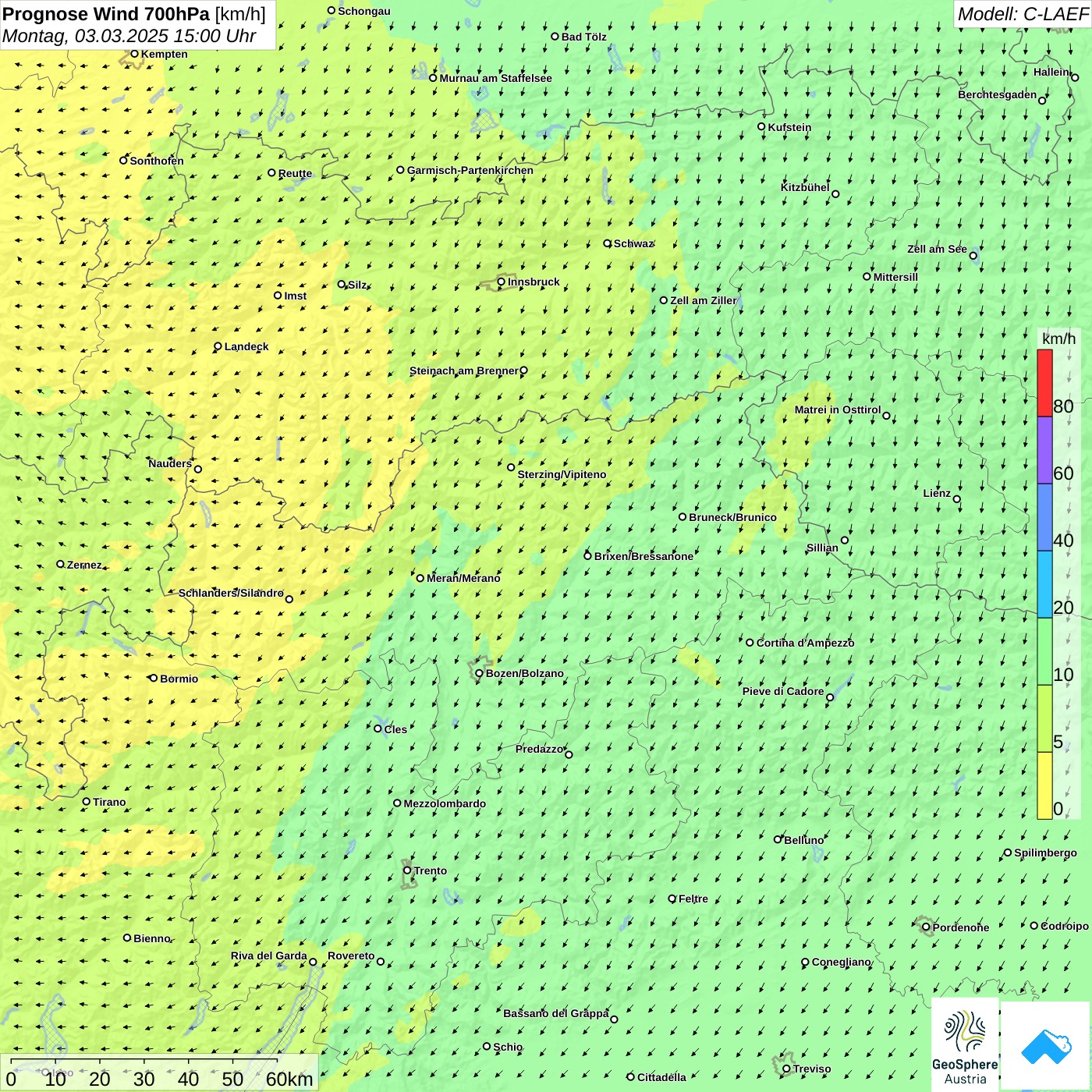Click the Bormio city marker

point(154,678)
